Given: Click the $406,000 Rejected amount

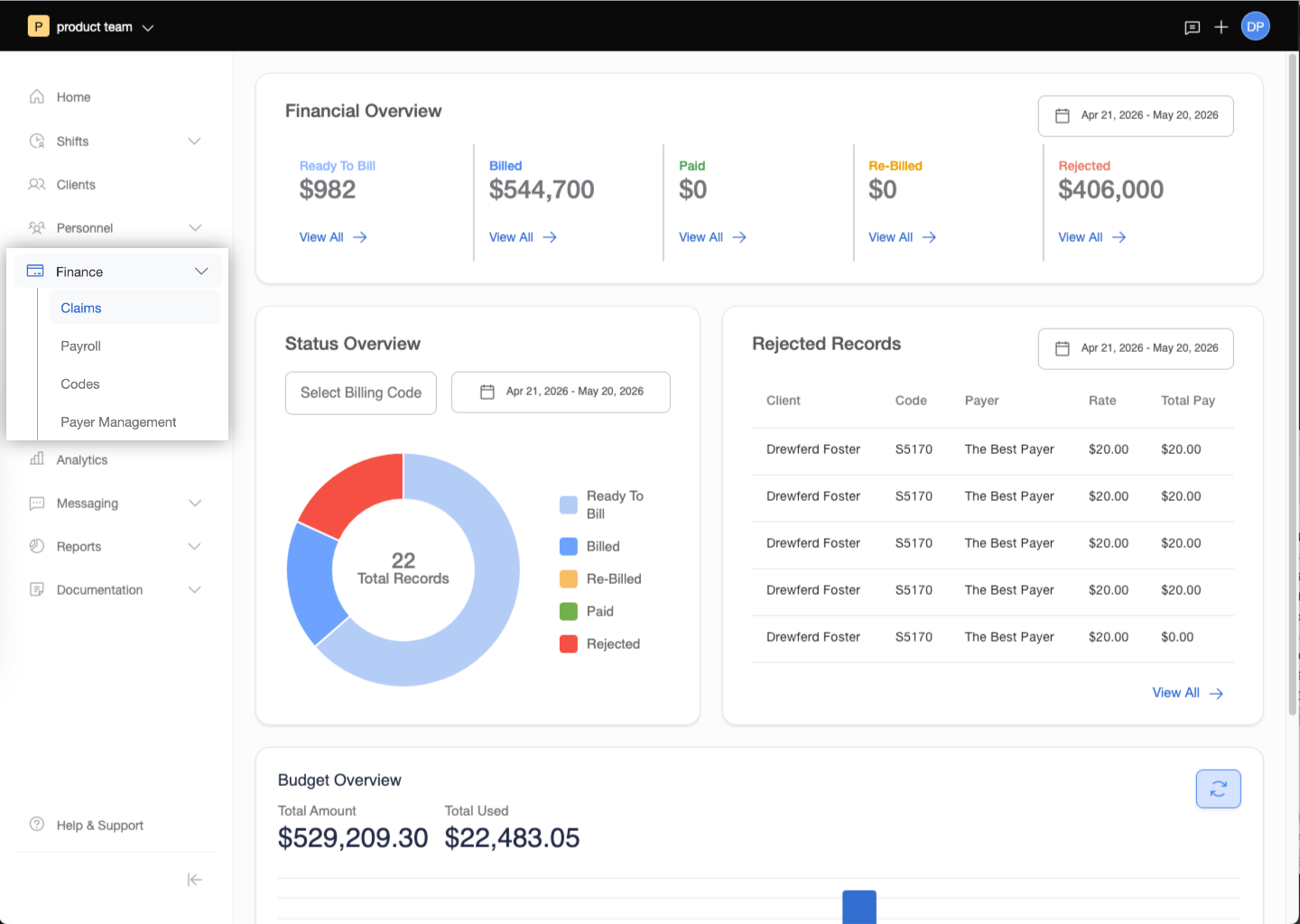Looking at the screenshot, I should click(1110, 189).
